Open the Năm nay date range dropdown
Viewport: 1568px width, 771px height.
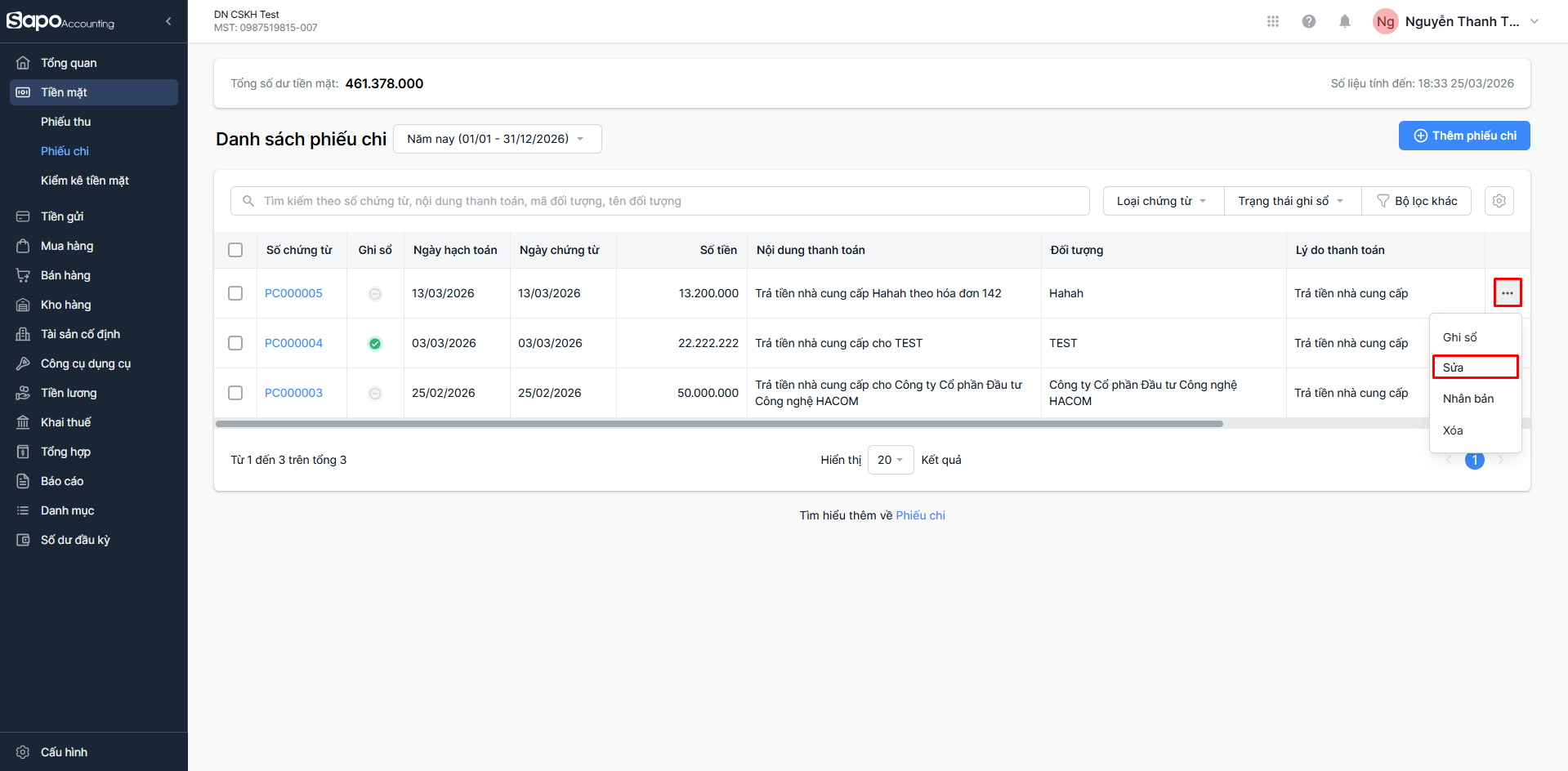pyautogui.click(x=497, y=139)
